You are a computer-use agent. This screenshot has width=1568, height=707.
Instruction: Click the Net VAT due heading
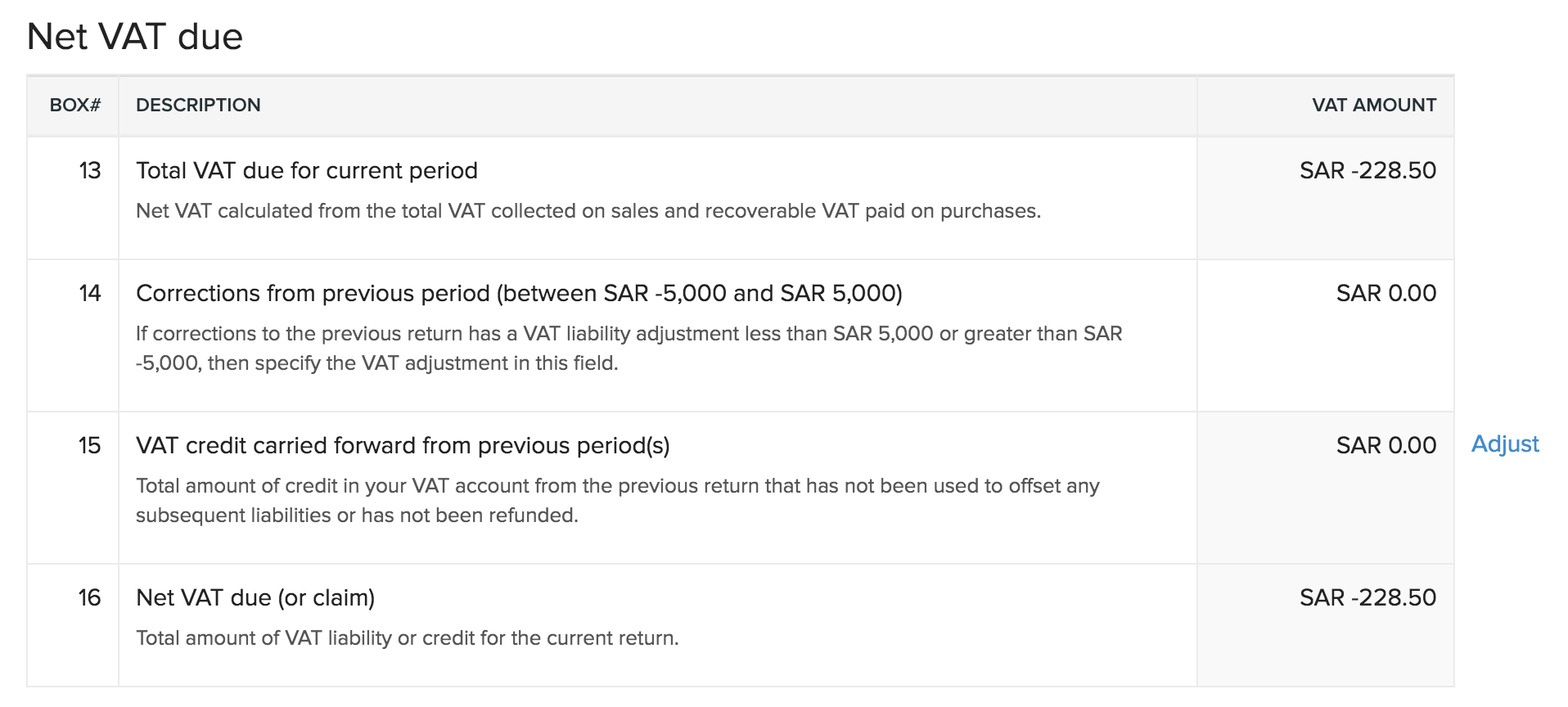pos(135,37)
